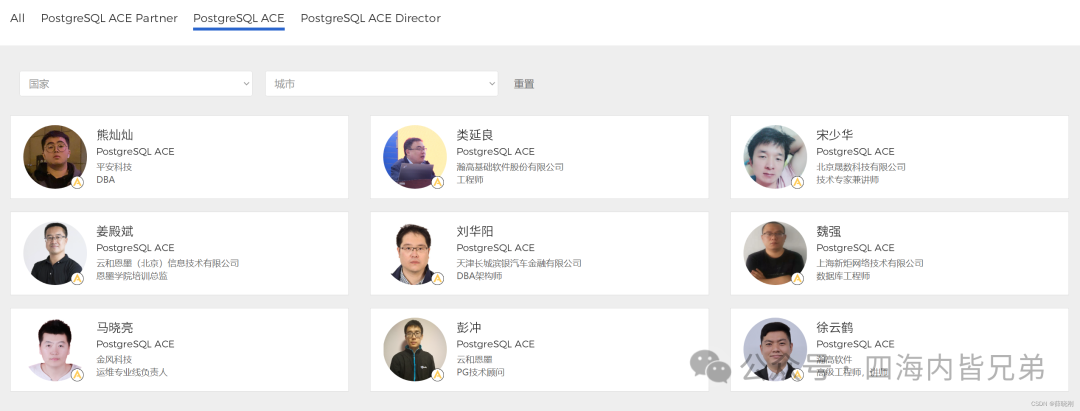
Task: Click PostgreSQL ACE label under 魏强
Action: (x=855, y=248)
